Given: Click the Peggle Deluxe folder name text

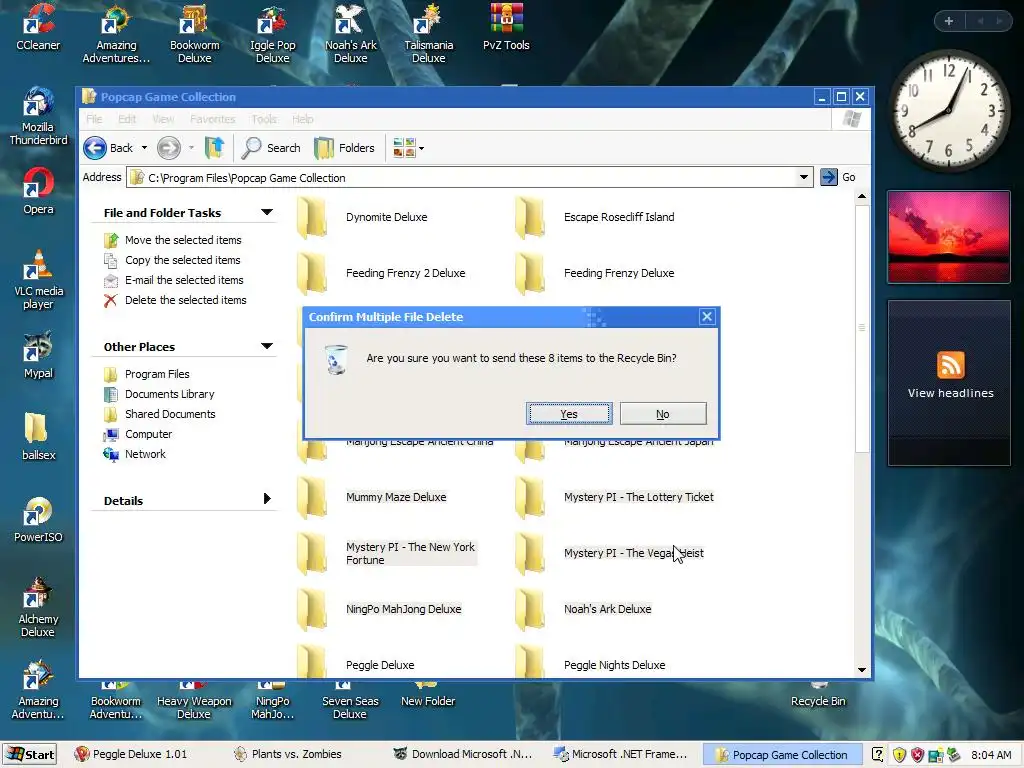Looking at the screenshot, I should click(380, 665).
